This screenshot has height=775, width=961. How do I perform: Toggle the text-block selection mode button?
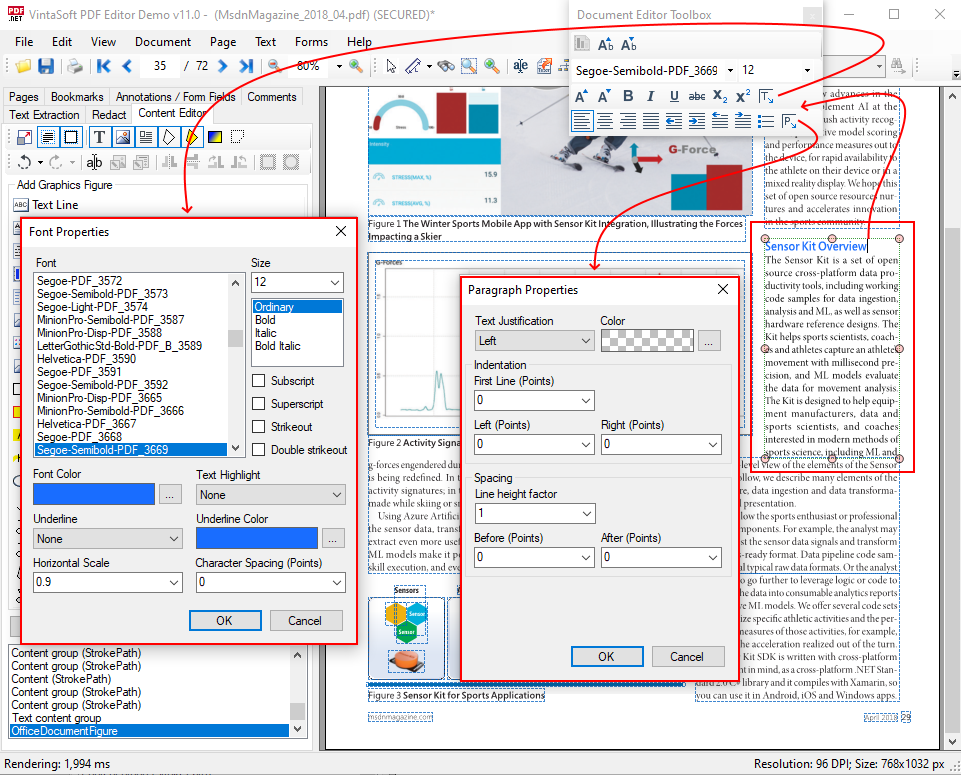(x=48, y=137)
